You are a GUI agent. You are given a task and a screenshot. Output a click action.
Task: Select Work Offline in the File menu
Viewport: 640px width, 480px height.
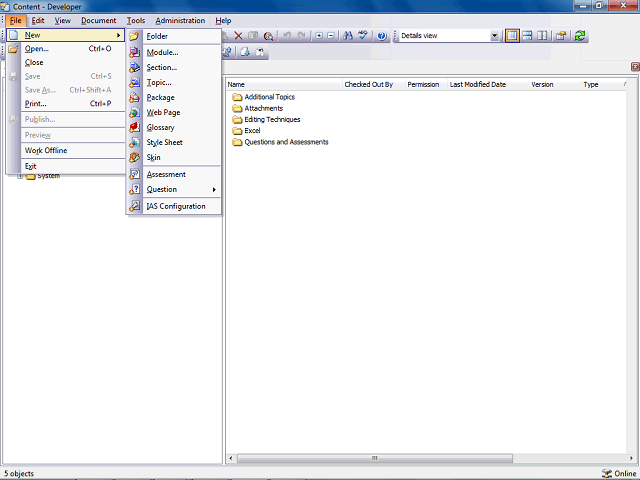[66, 150]
